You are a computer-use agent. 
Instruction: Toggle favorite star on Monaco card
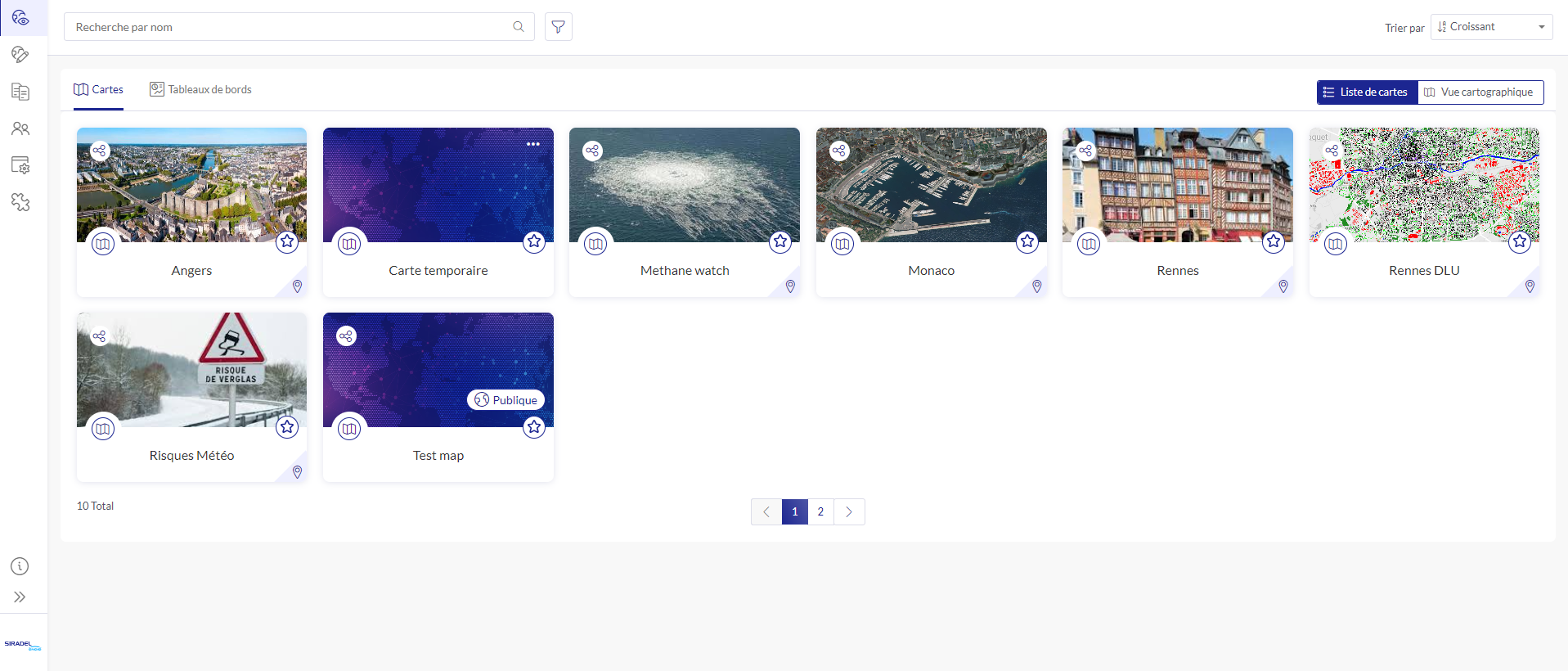tap(1027, 241)
